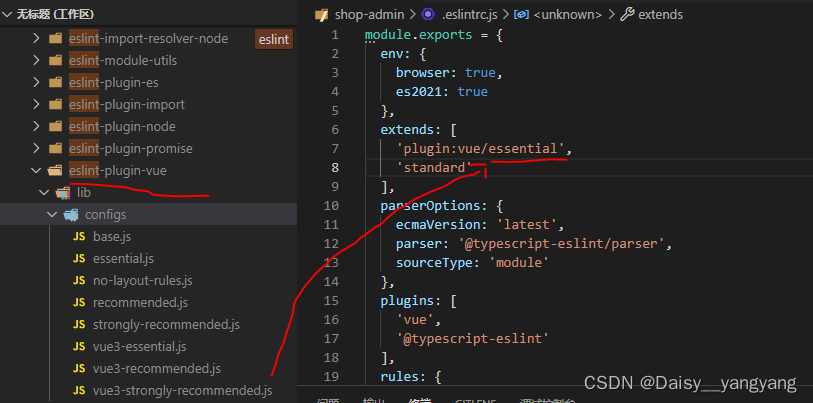Select the eslint-module-utils folder name
The height and width of the screenshot is (403, 813).
(123, 61)
